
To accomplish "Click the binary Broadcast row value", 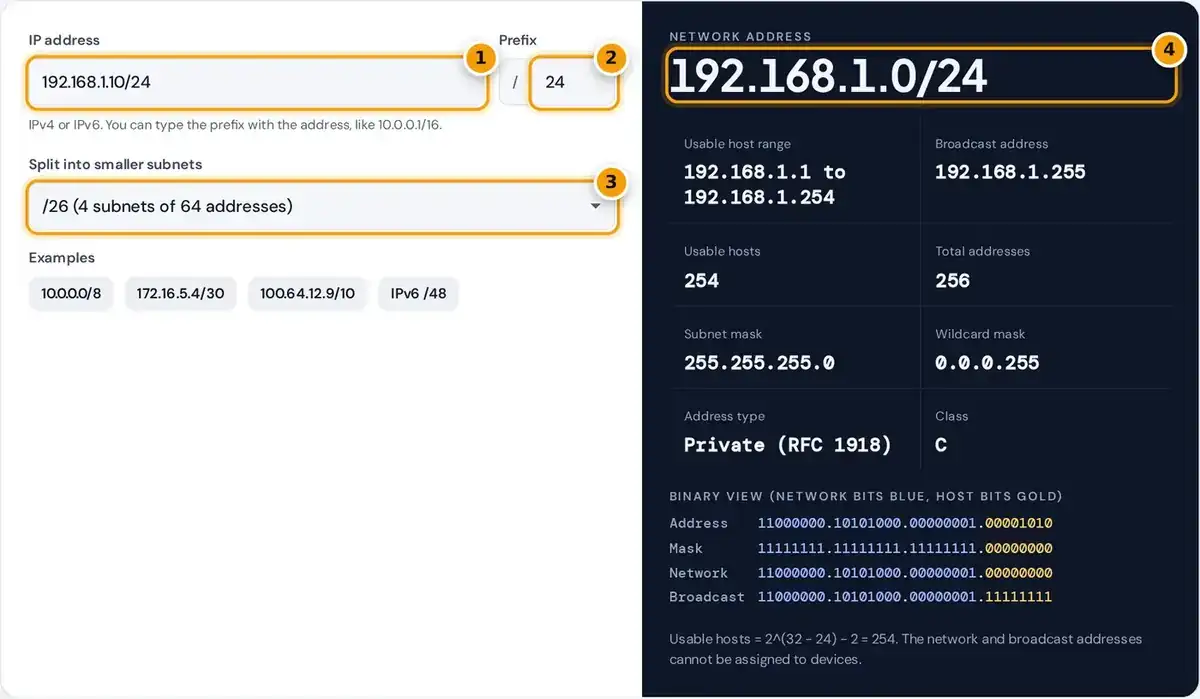I will point(905,597).
